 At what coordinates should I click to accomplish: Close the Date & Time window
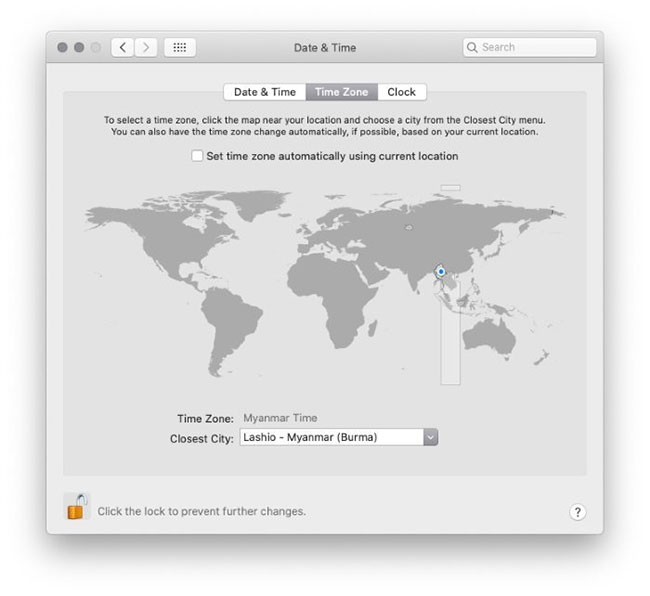[x=63, y=47]
